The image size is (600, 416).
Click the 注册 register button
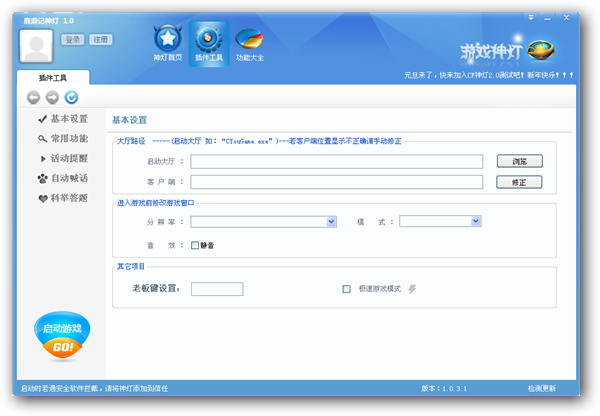click(x=101, y=39)
